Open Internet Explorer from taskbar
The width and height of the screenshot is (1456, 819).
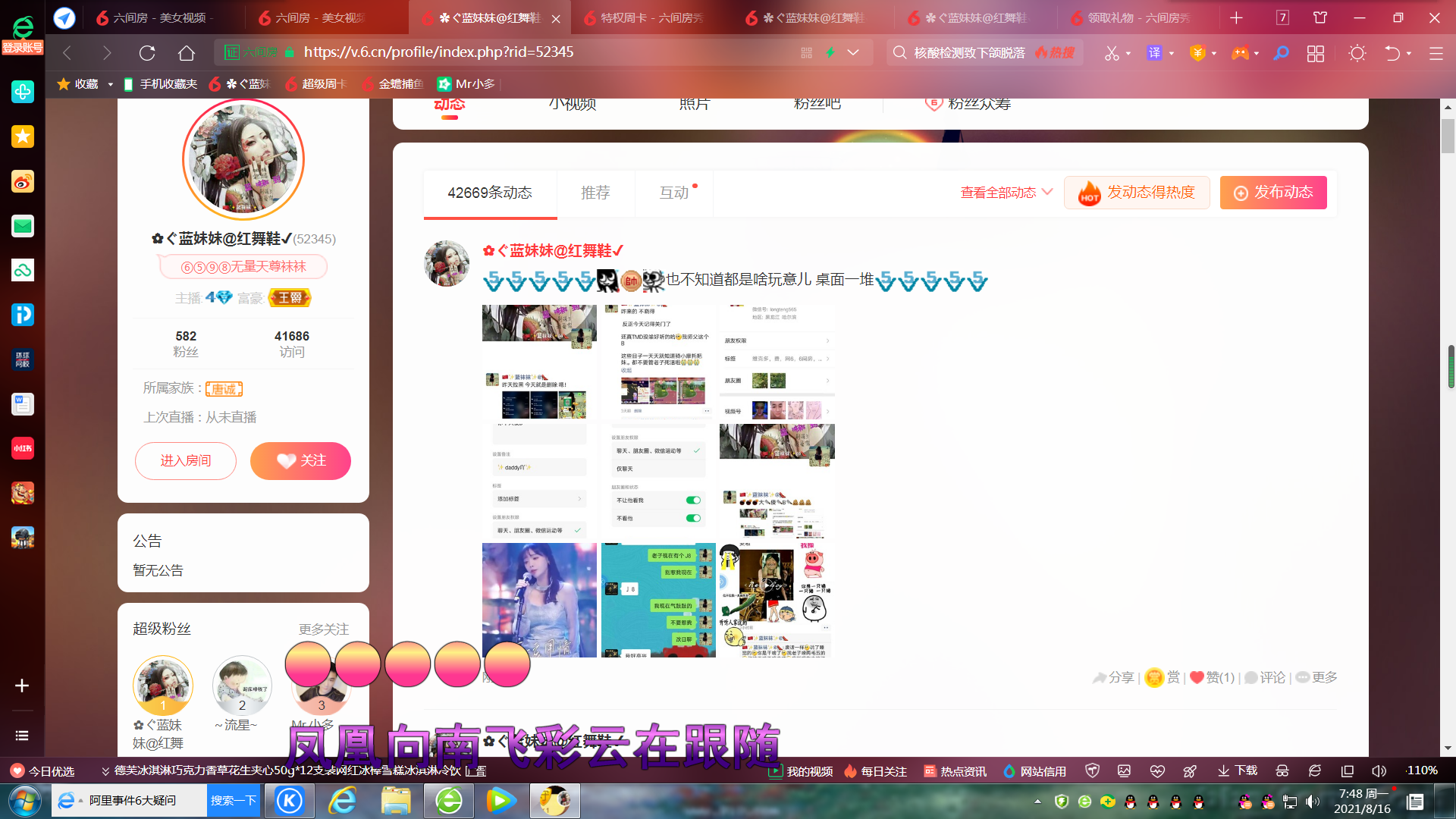(x=343, y=801)
